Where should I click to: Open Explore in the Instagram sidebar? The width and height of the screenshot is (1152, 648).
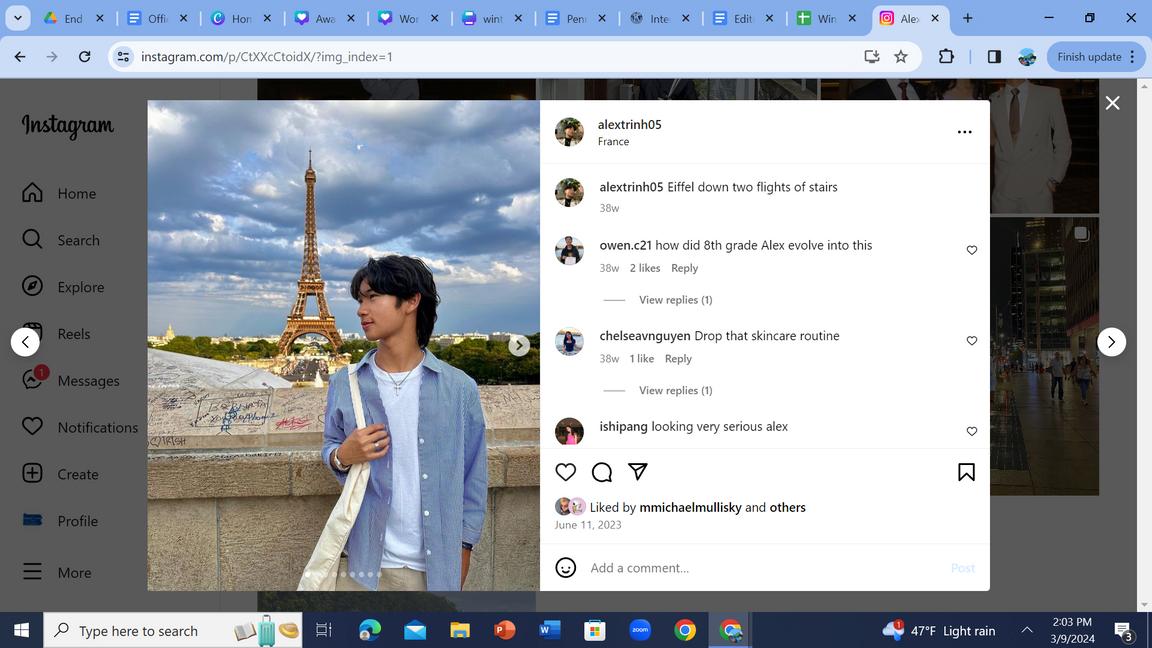click(62, 287)
